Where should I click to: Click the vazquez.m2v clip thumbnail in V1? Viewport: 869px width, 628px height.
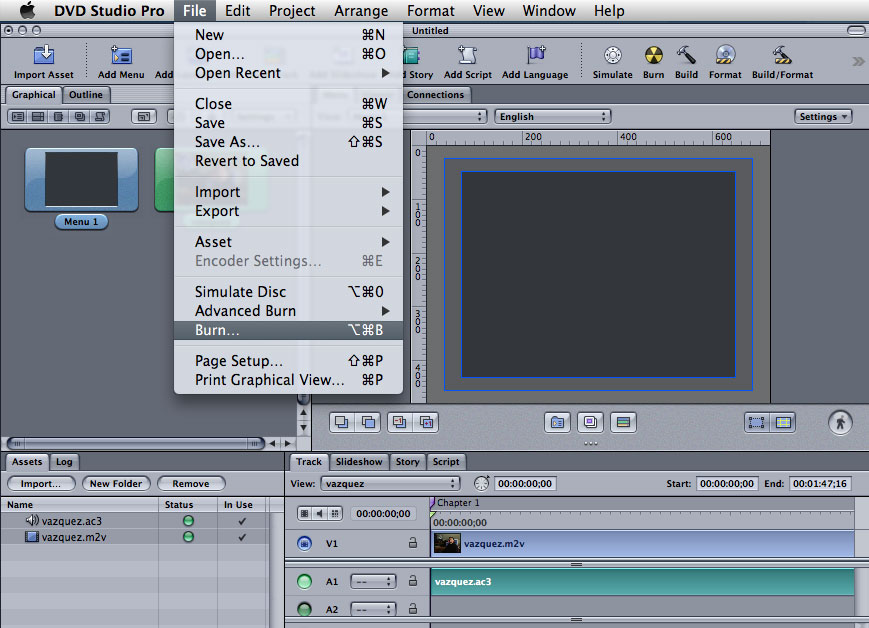pyautogui.click(x=447, y=544)
